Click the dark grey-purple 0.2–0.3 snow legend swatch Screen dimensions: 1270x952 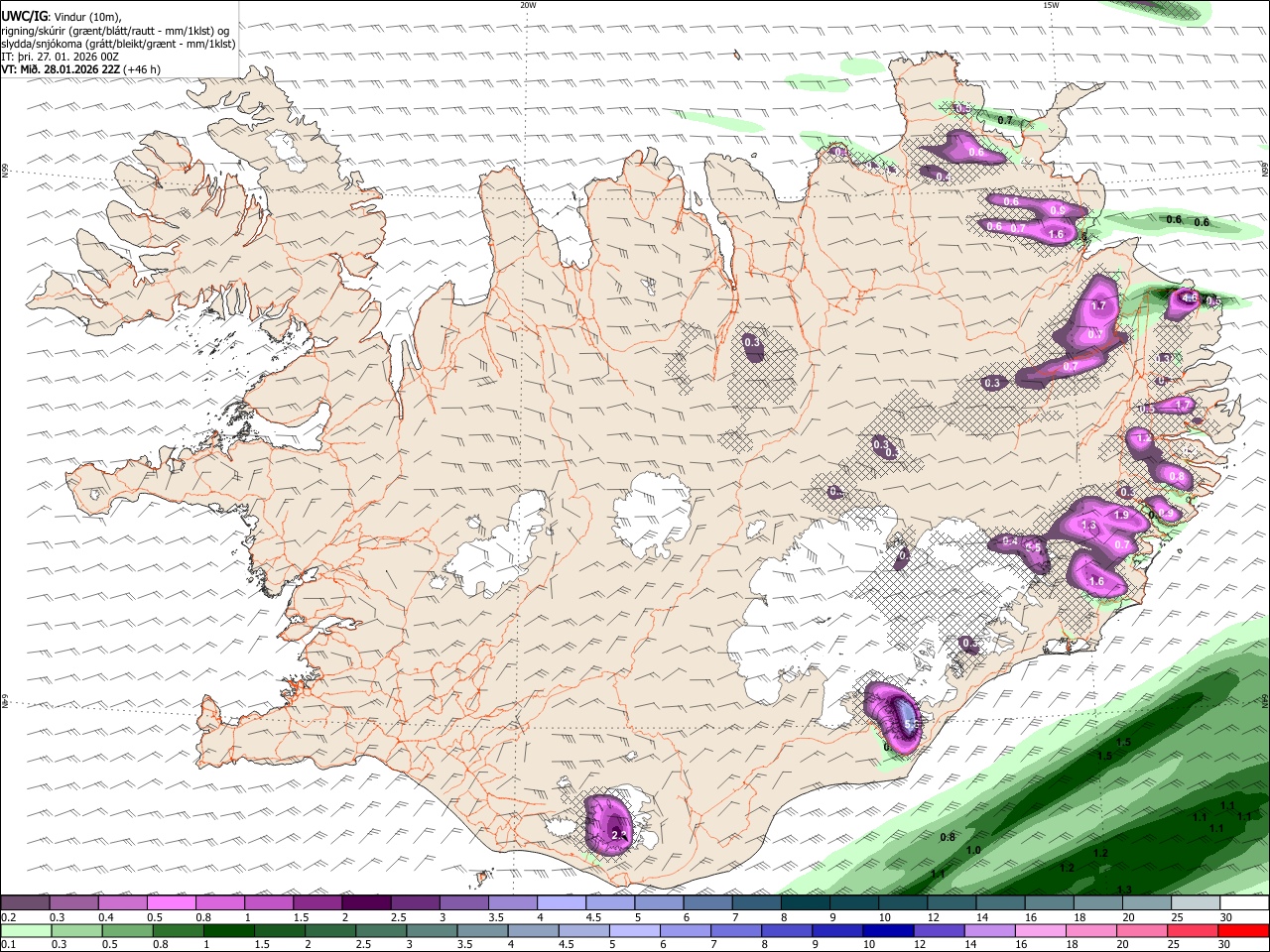click(26, 903)
